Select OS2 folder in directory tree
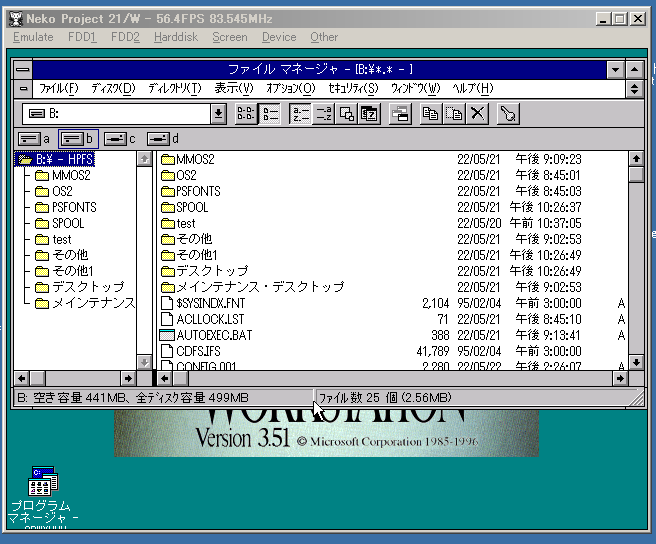This screenshot has height=544, width=656. (x=54, y=191)
